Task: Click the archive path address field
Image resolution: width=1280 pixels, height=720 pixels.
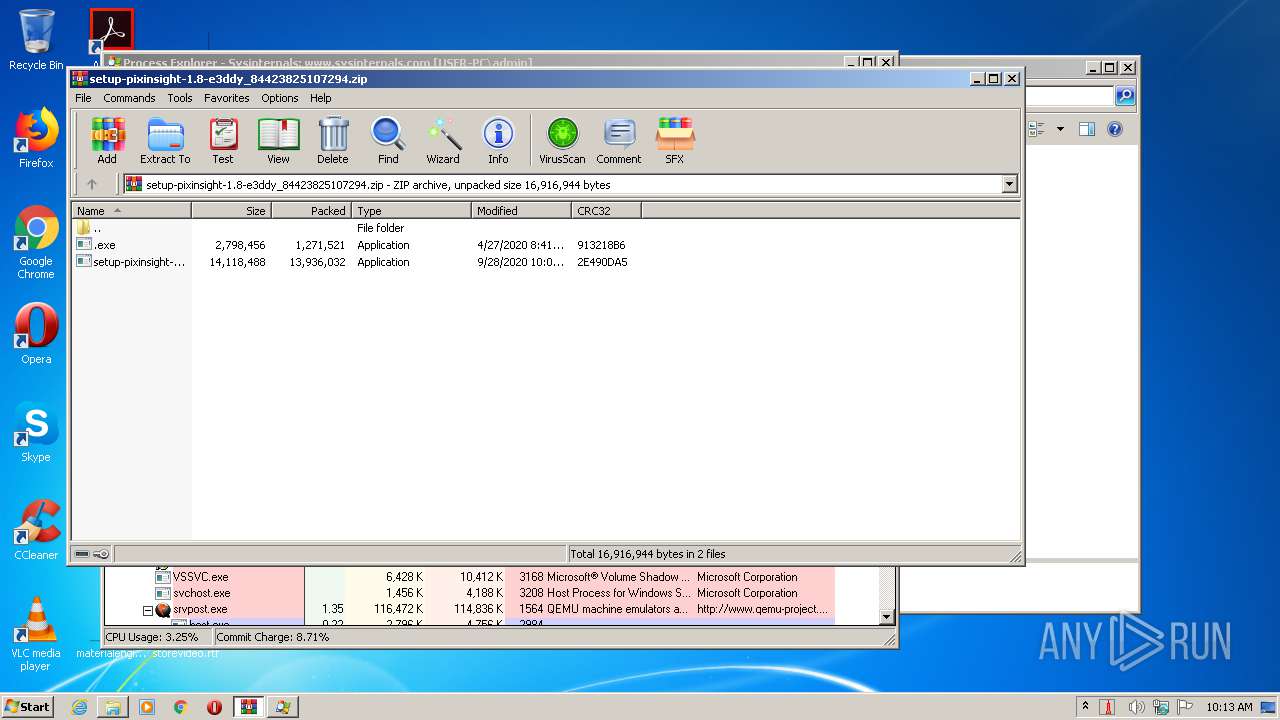Action: coord(563,184)
